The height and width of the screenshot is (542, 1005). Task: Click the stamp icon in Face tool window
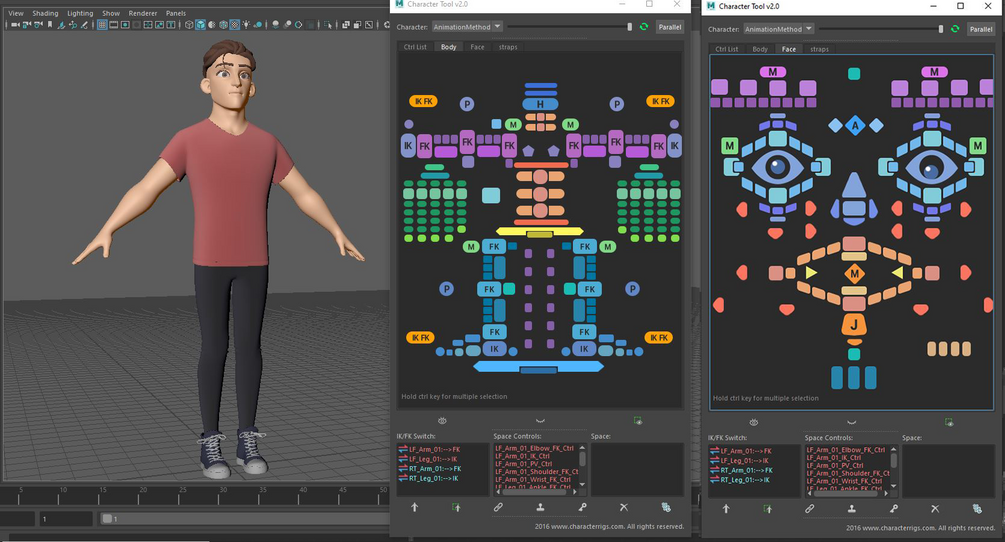(x=852, y=509)
